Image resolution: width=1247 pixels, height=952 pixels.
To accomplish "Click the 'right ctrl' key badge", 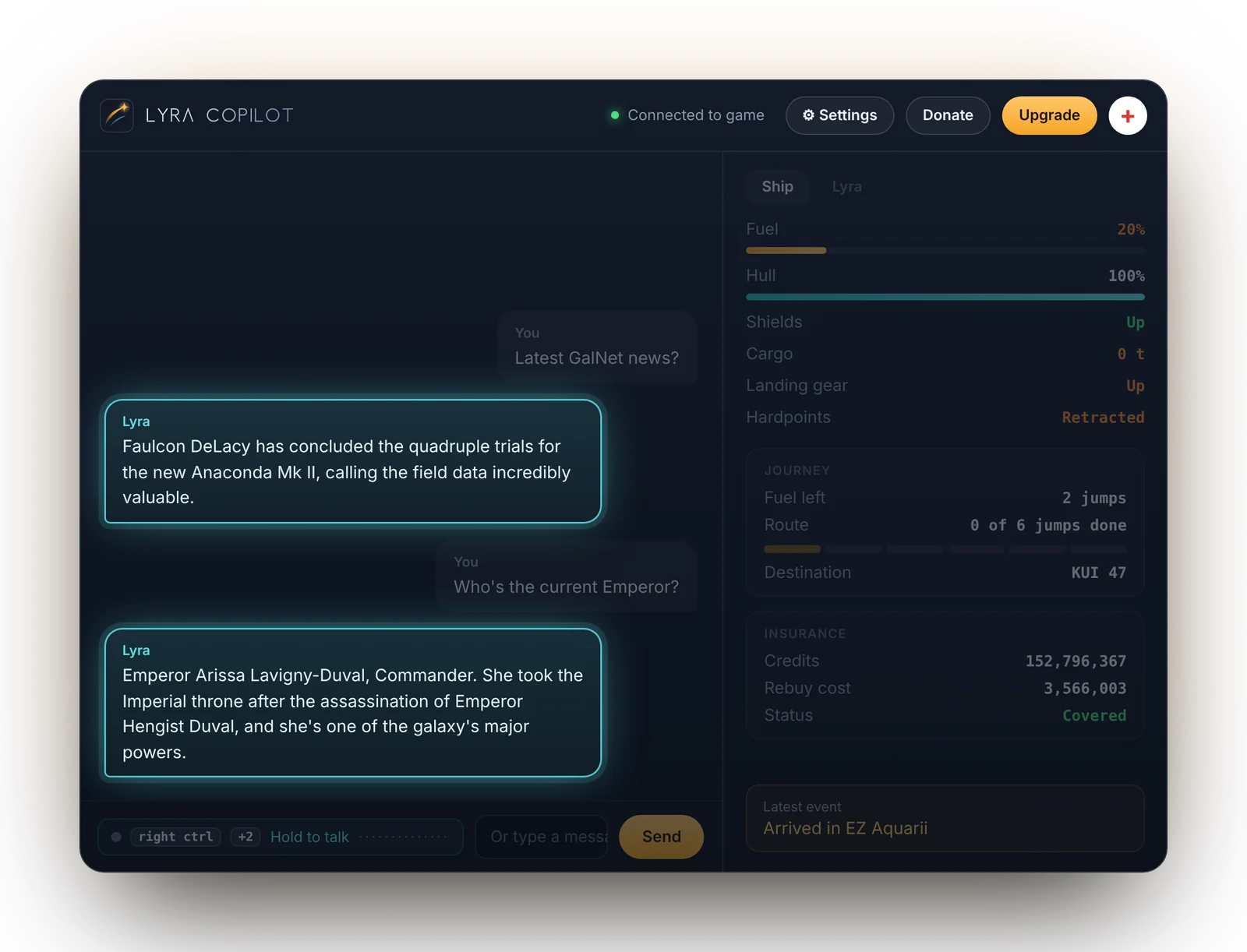I will [x=176, y=837].
